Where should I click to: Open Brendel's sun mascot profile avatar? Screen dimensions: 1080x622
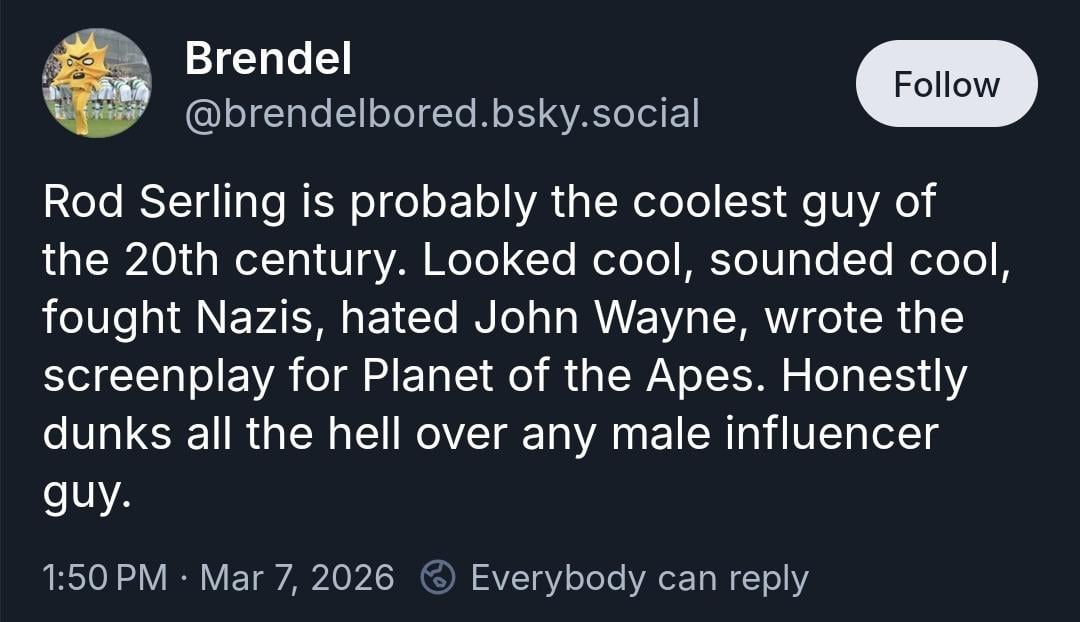pyautogui.click(x=96, y=83)
